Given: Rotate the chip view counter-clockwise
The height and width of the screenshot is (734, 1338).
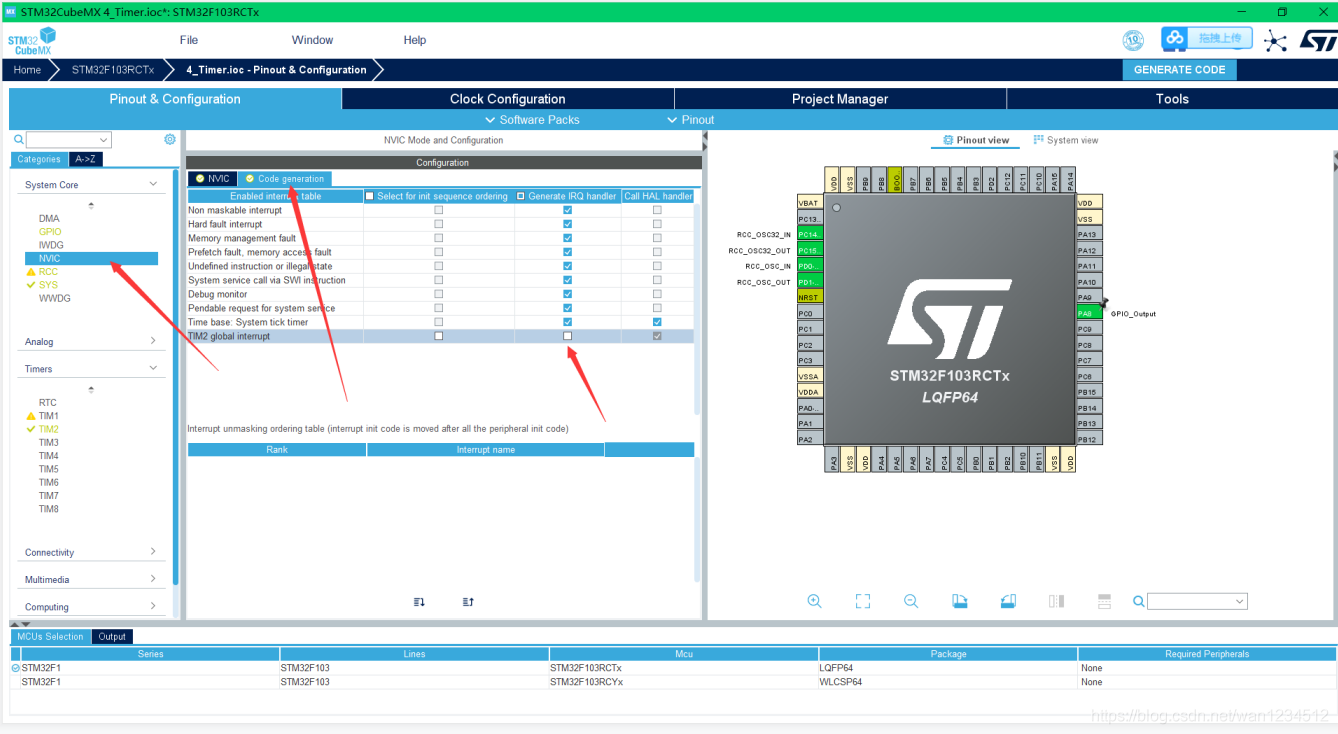Looking at the screenshot, I should pyautogui.click(x=1008, y=601).
